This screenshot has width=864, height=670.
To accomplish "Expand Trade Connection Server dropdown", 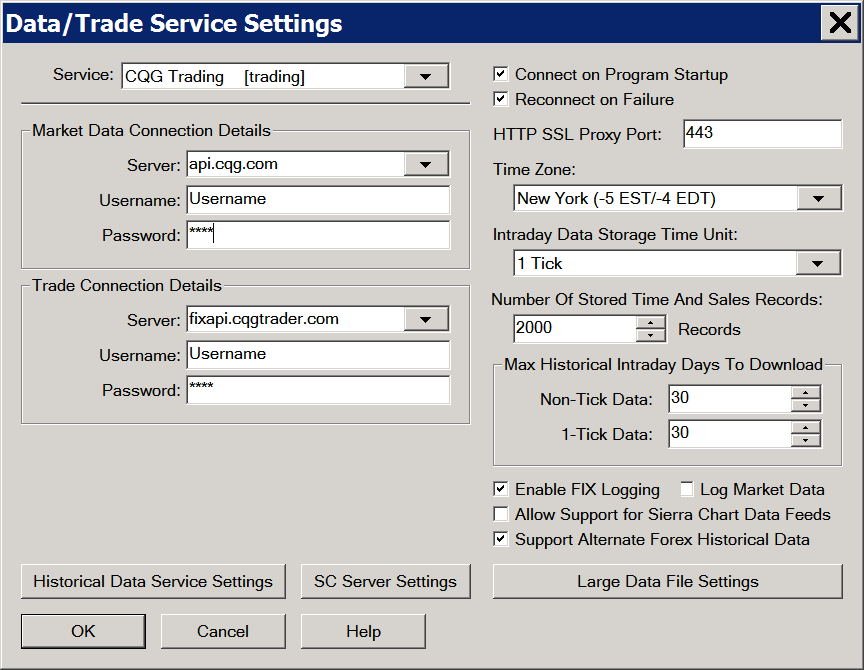I will [425, 320].
